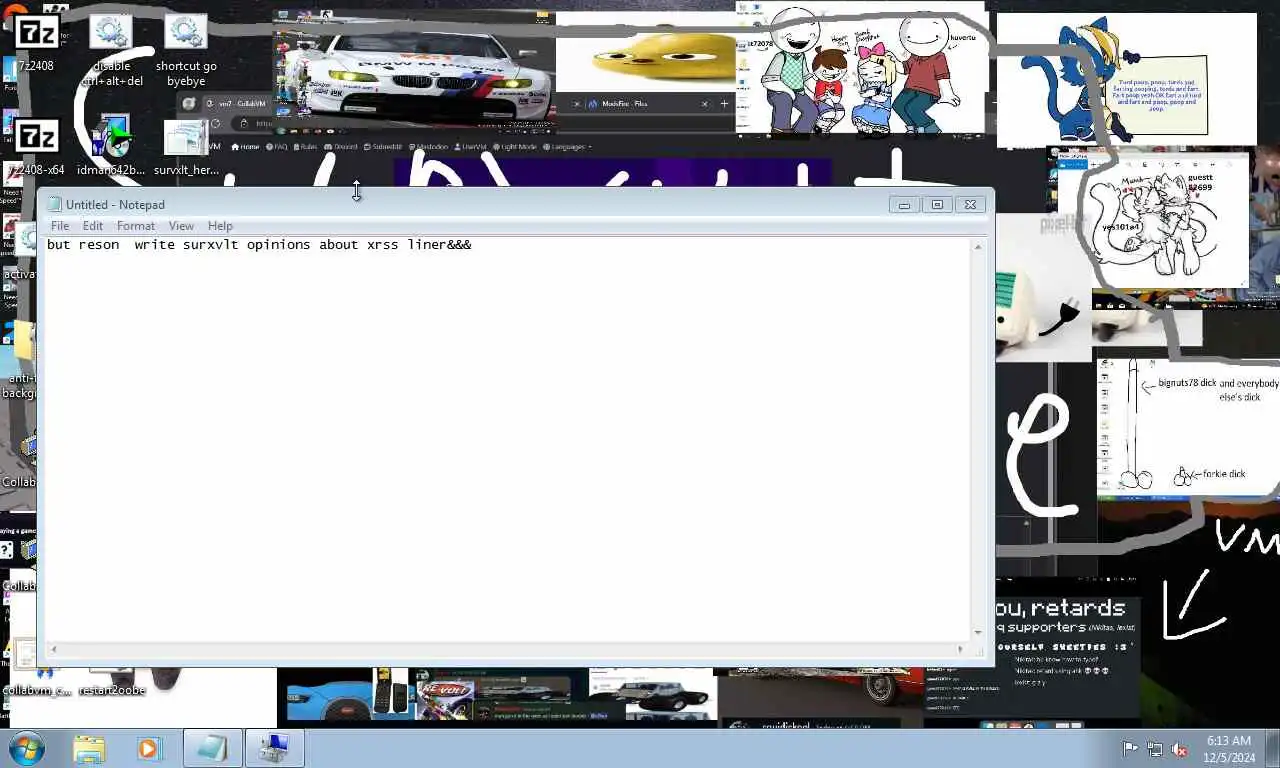Click the Notepad title bar icon
This screenshot has width=1280, height=768.
pos(54,205)
